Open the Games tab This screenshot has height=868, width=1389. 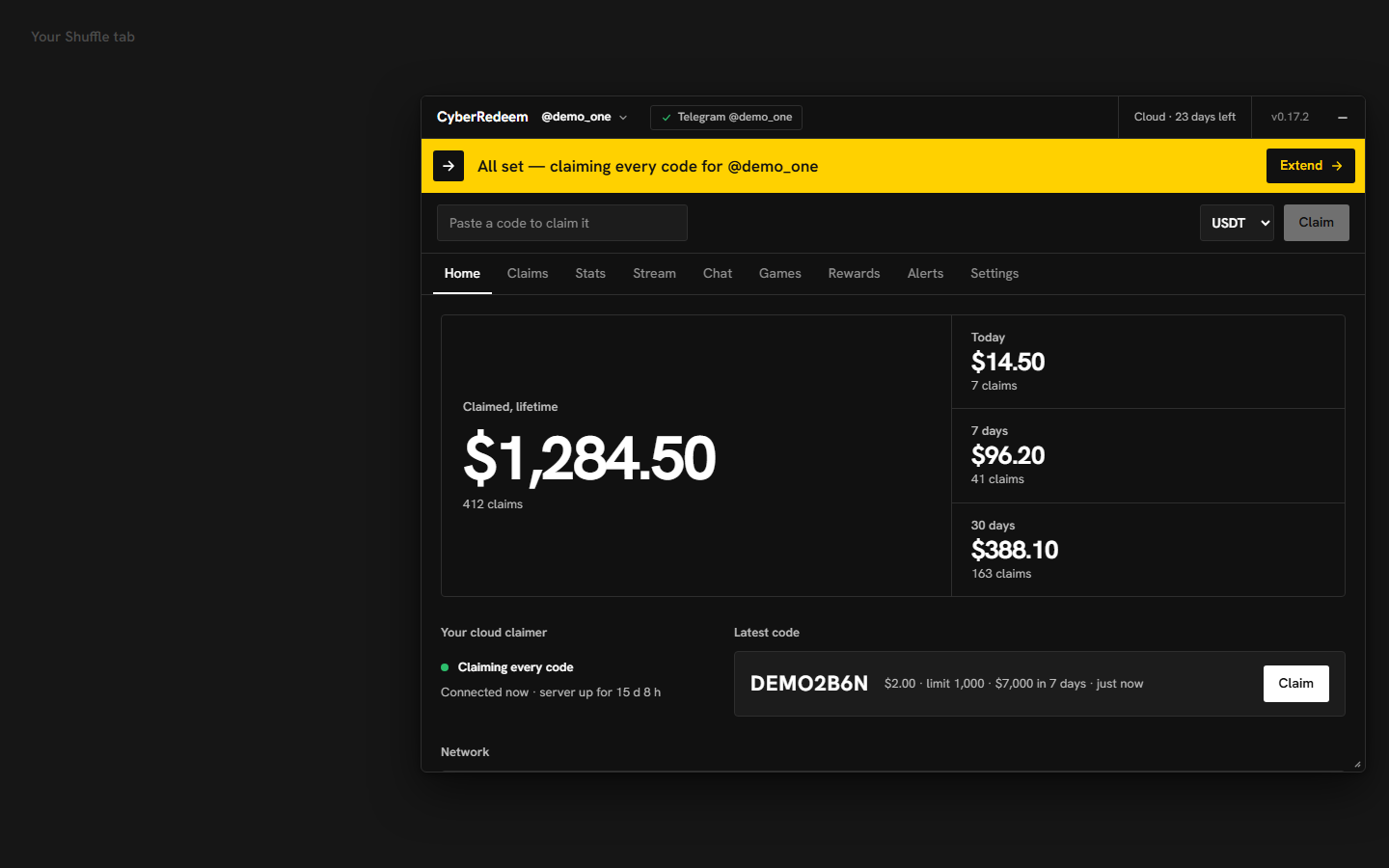point(780,274)
